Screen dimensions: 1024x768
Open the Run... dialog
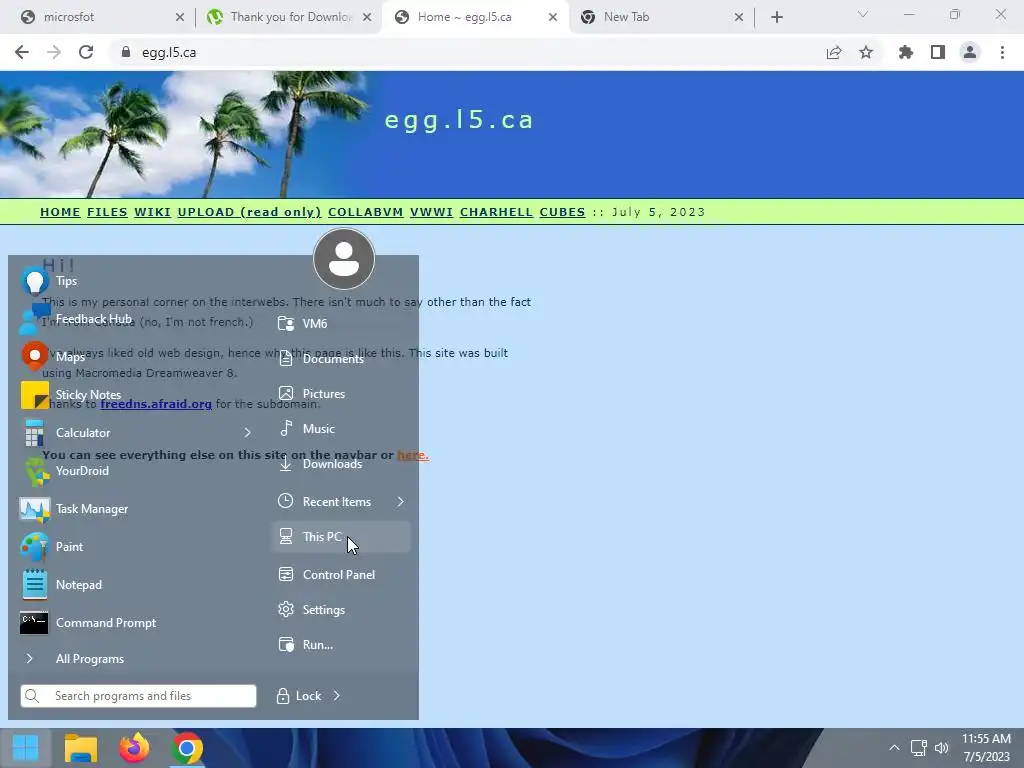[341, 645]
